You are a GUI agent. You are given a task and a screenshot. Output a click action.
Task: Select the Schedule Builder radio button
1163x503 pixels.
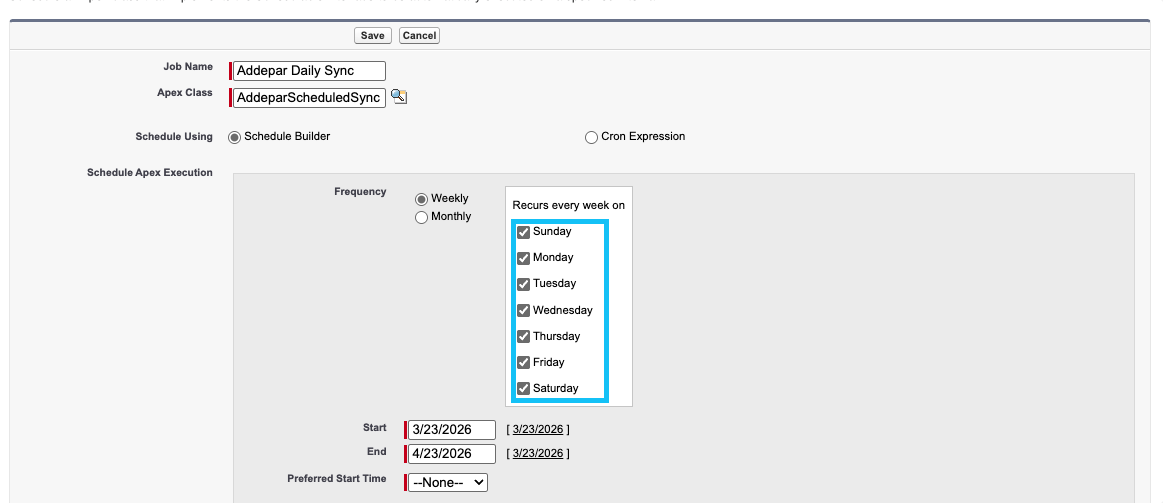click(234, 137)
